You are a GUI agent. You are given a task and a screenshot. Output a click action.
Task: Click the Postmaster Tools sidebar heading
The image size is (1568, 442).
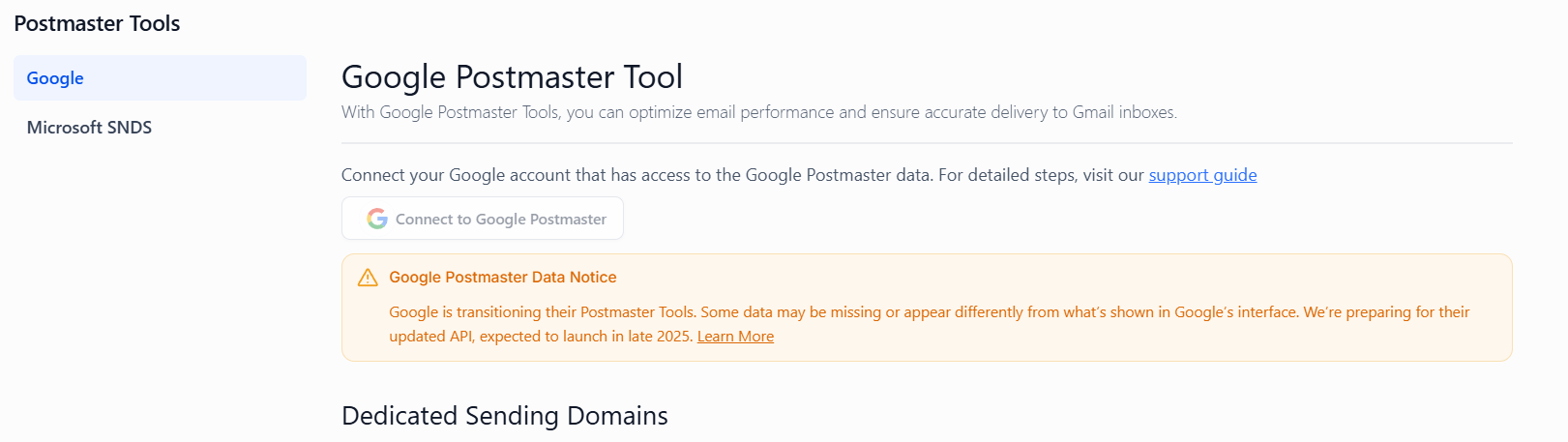coord(97,24)
